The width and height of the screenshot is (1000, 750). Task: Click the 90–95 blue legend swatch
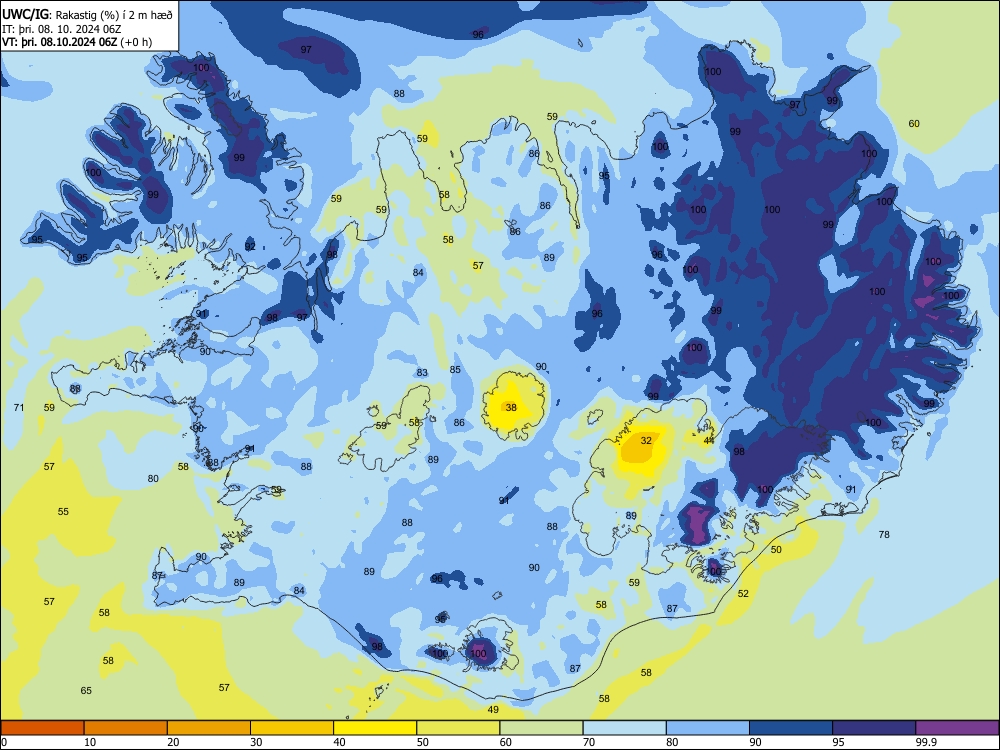tap(791, 728)
